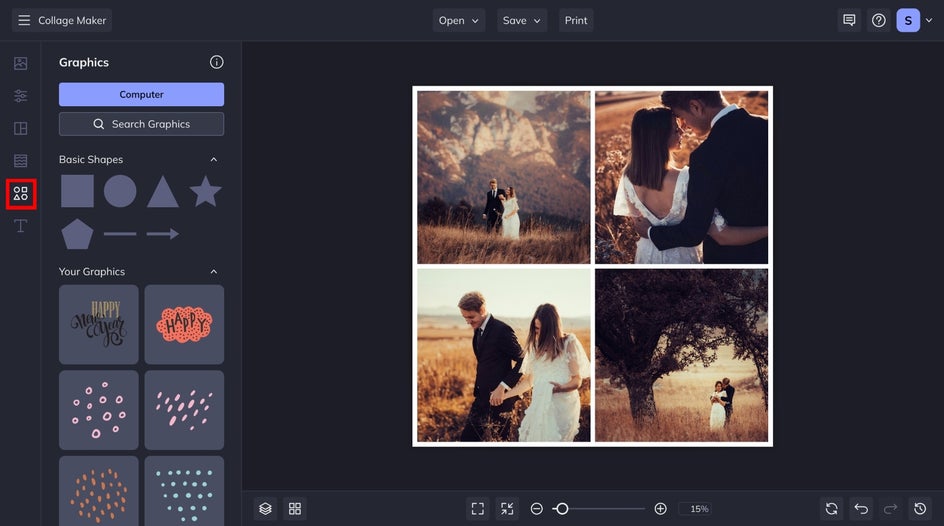Click the zoom slider handle

pos(562,509)
